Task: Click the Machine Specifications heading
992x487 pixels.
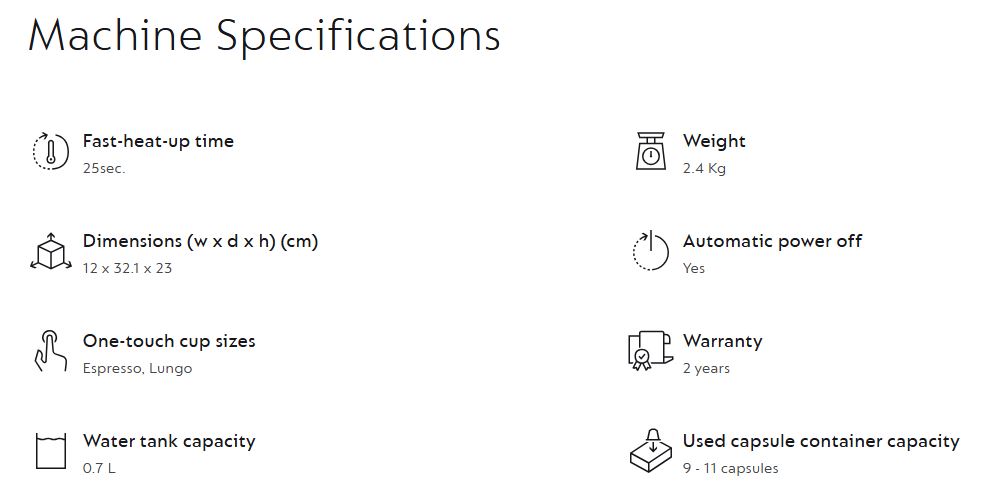Action: coord(264,36)
